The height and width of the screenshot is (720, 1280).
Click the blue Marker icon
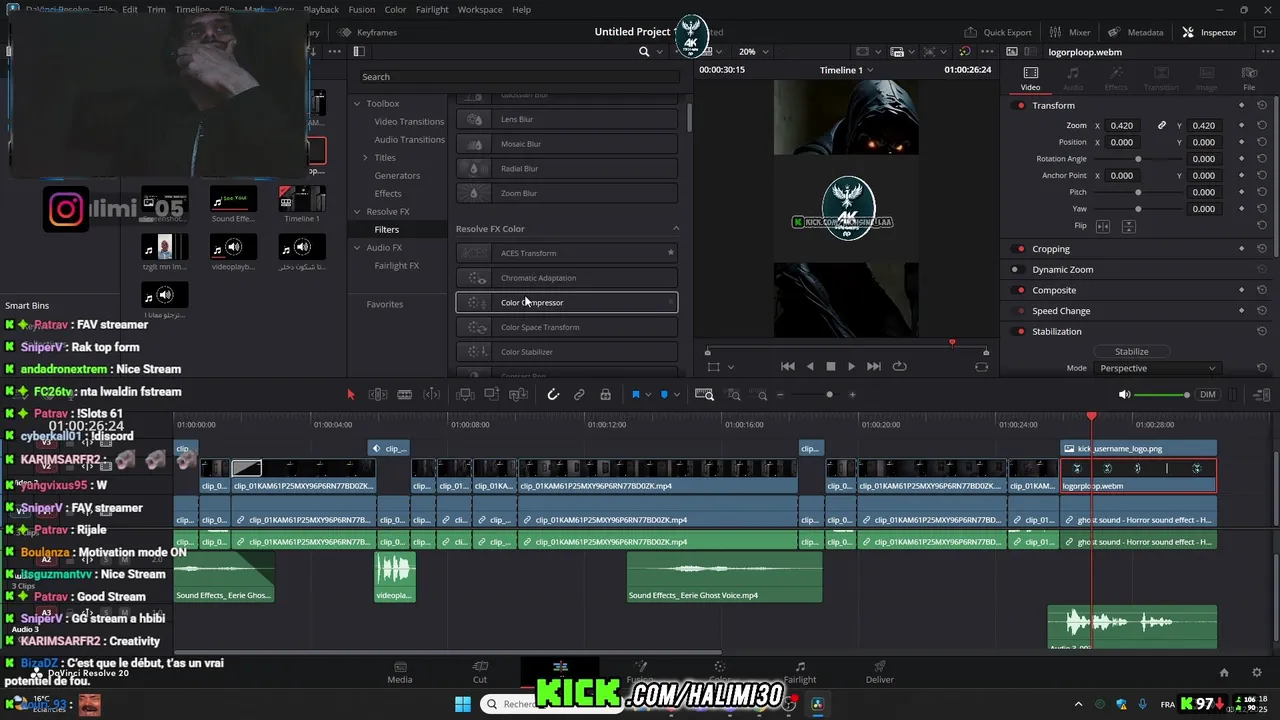tap(664, 395)
